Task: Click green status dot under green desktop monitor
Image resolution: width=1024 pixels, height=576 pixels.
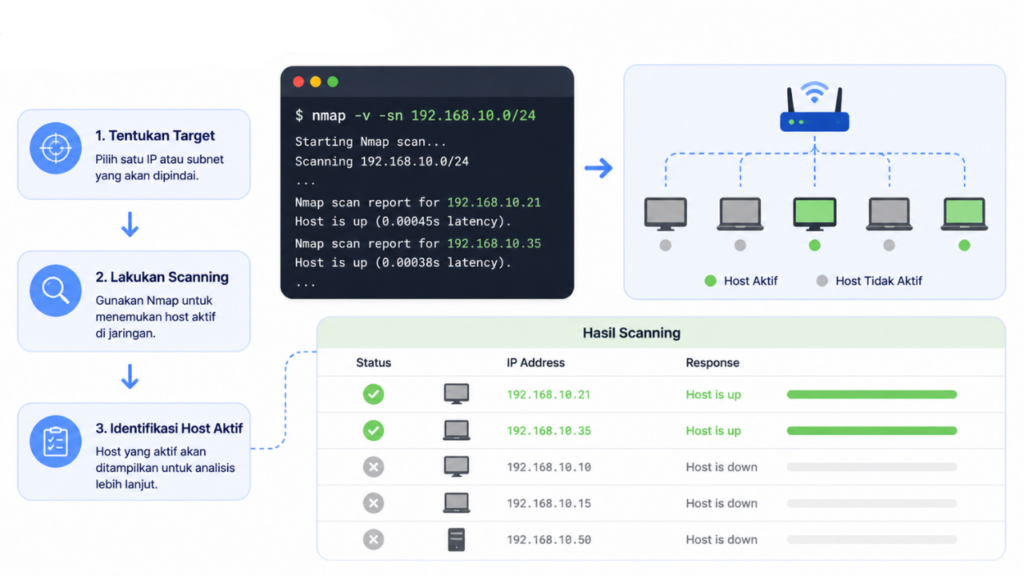Action: 814,246
